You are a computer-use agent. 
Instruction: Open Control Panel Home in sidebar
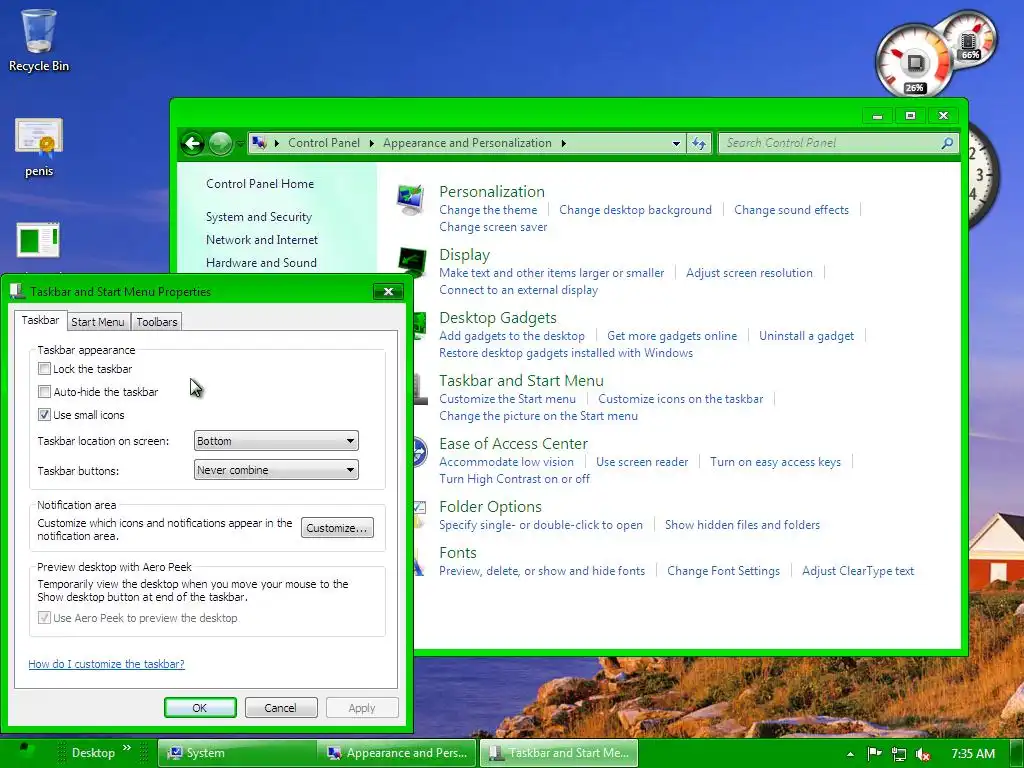pos(260,184)
